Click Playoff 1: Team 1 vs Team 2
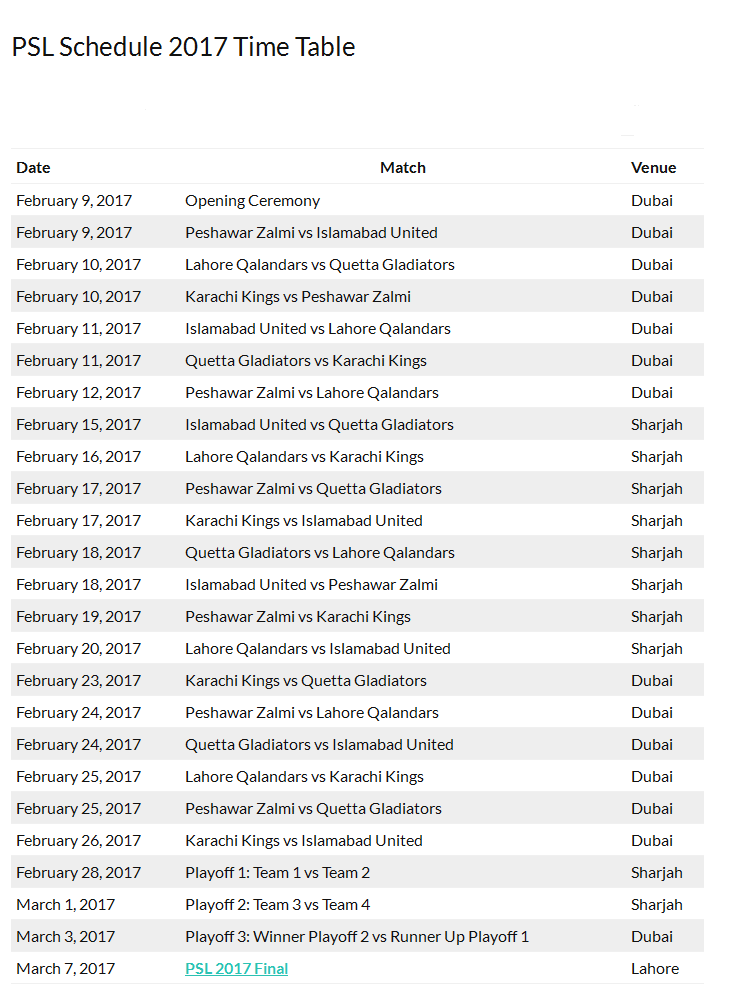Screen dimensions: 732x985 click(x=277, y=872)
